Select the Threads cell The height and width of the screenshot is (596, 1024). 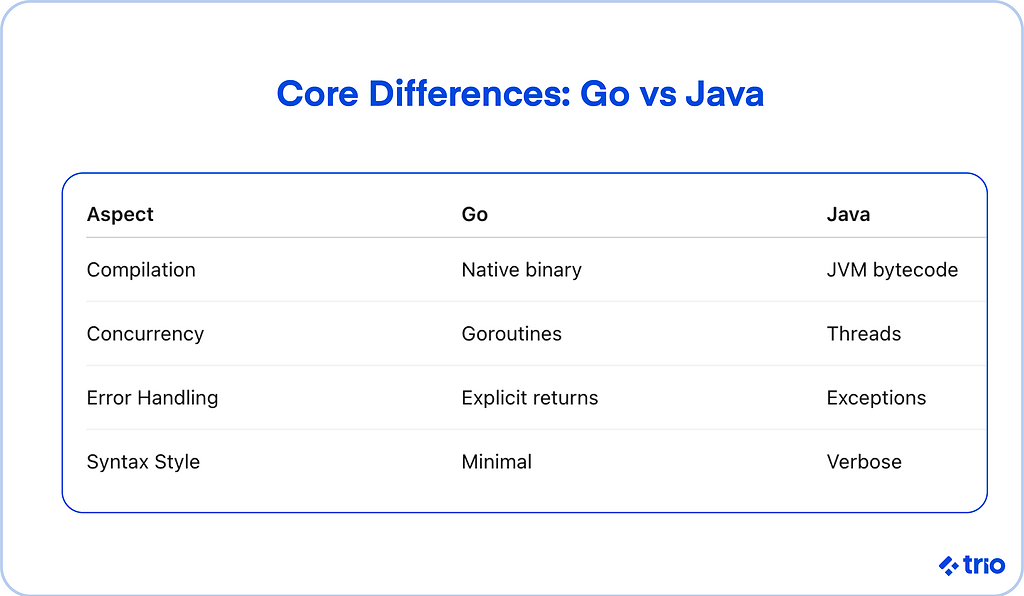pos(863,334)
